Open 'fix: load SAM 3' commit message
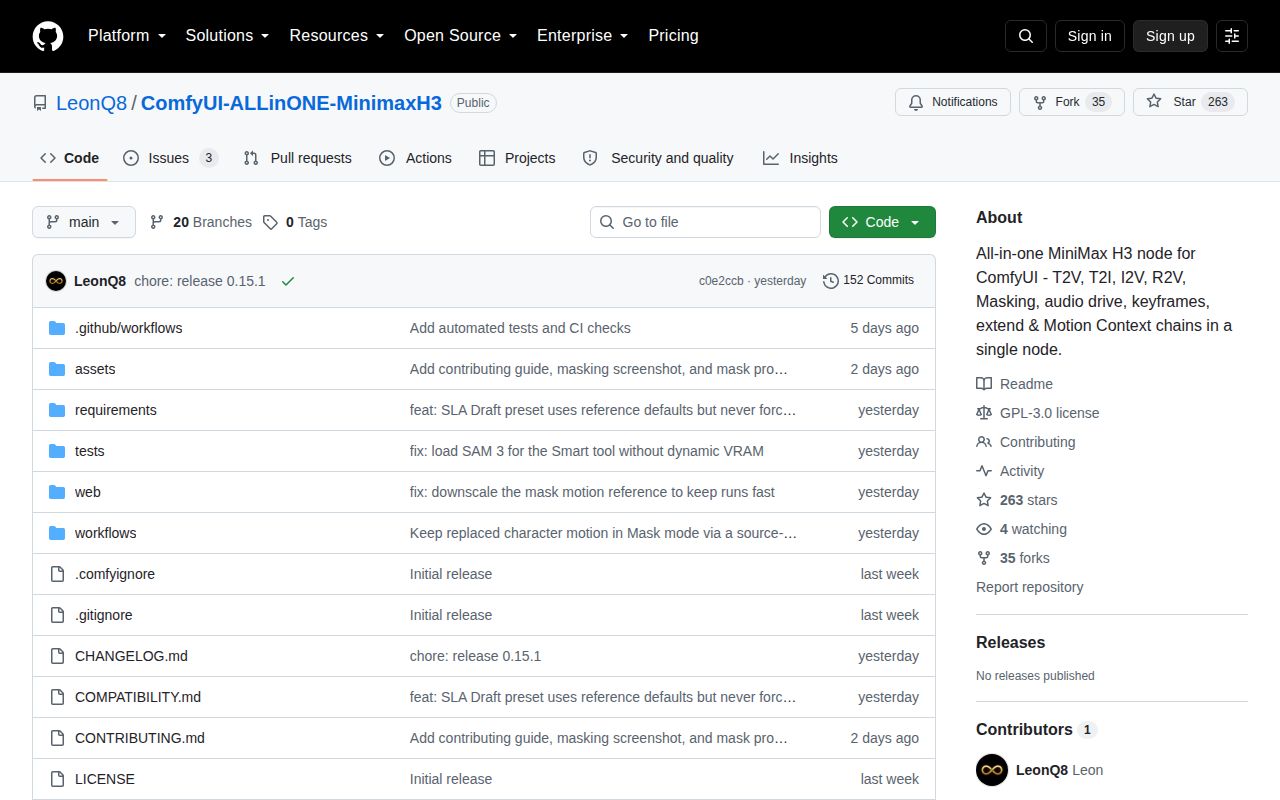 click(587, 451)
